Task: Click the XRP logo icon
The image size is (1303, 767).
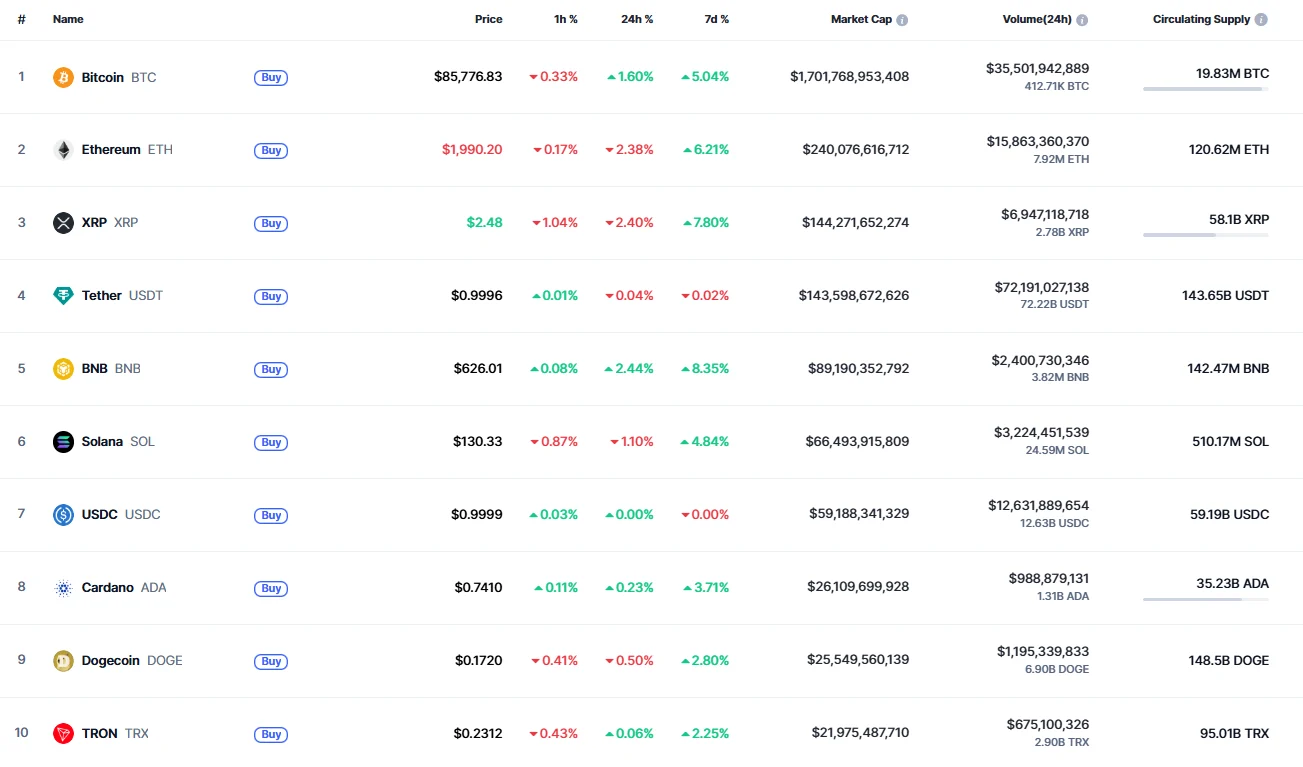Action: point(63,223)
